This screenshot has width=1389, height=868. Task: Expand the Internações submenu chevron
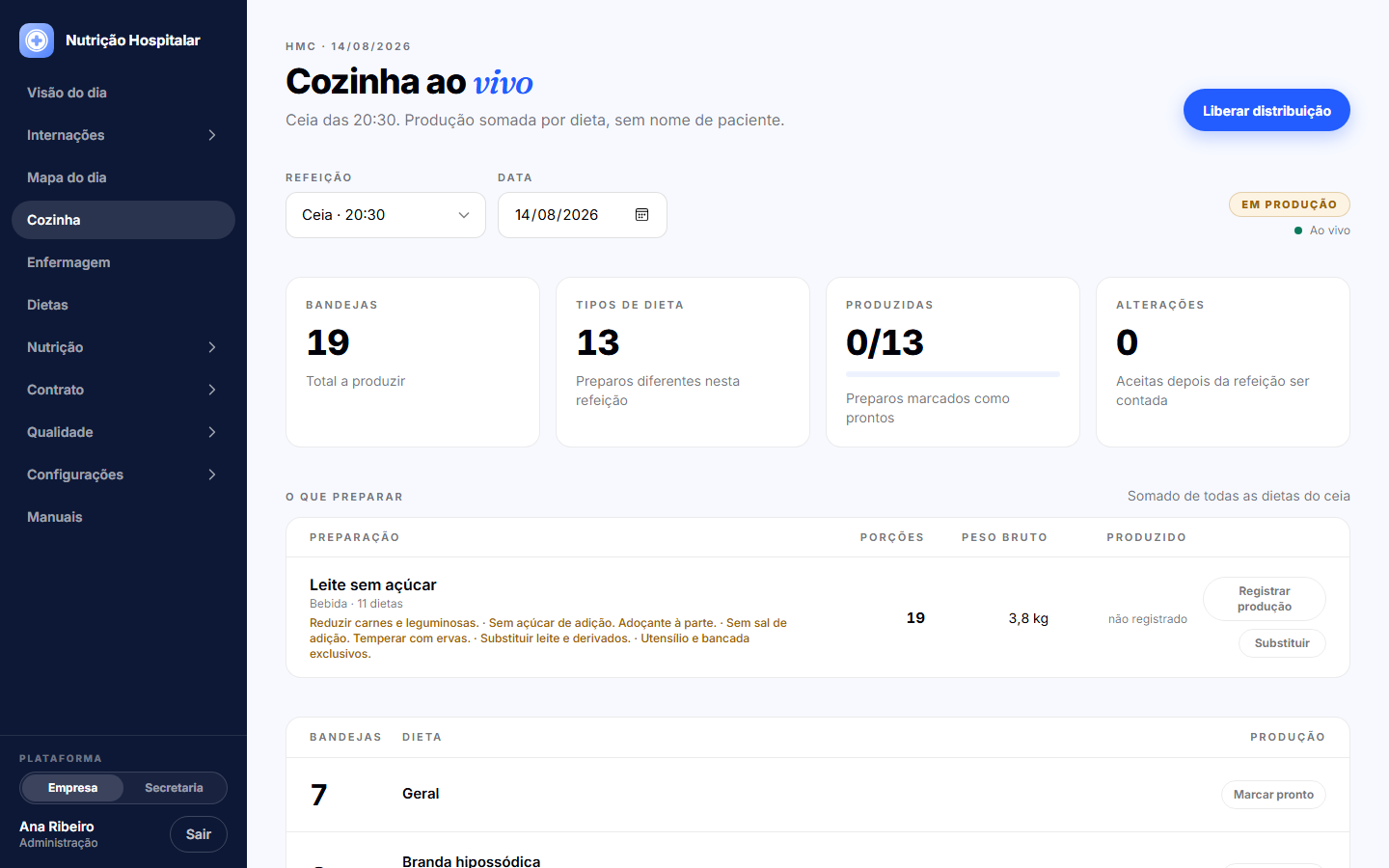[x=212, y=135]
